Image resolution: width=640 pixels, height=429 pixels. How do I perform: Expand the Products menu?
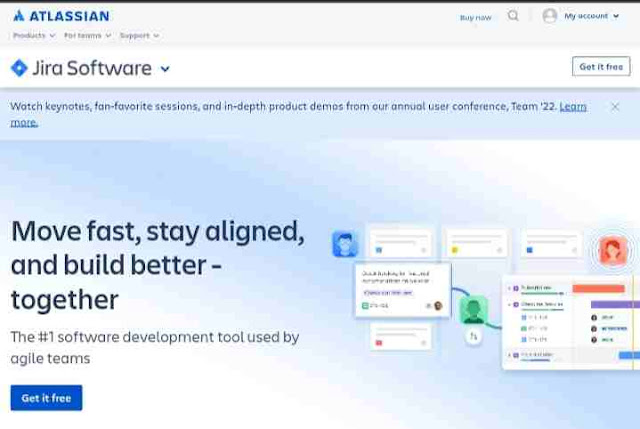pyautogui.click(x=34, y=36)
